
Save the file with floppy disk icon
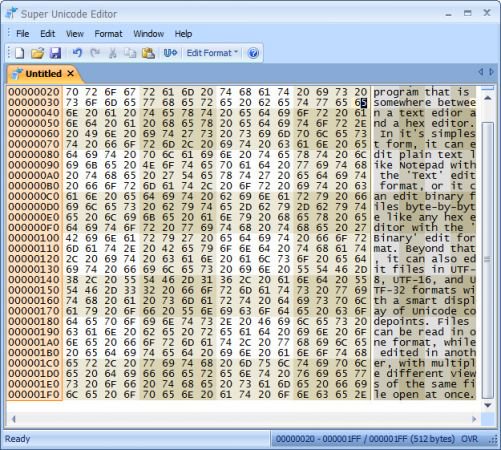point(55,53)
